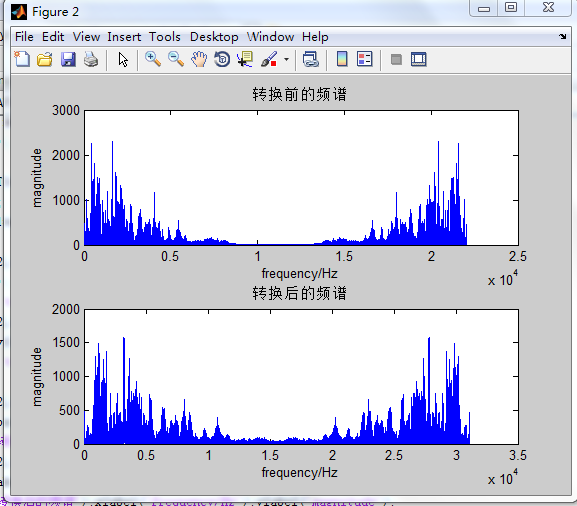Hide plot tools with the gray square icon
The image size is (577, 506).
tap(396, 59)
